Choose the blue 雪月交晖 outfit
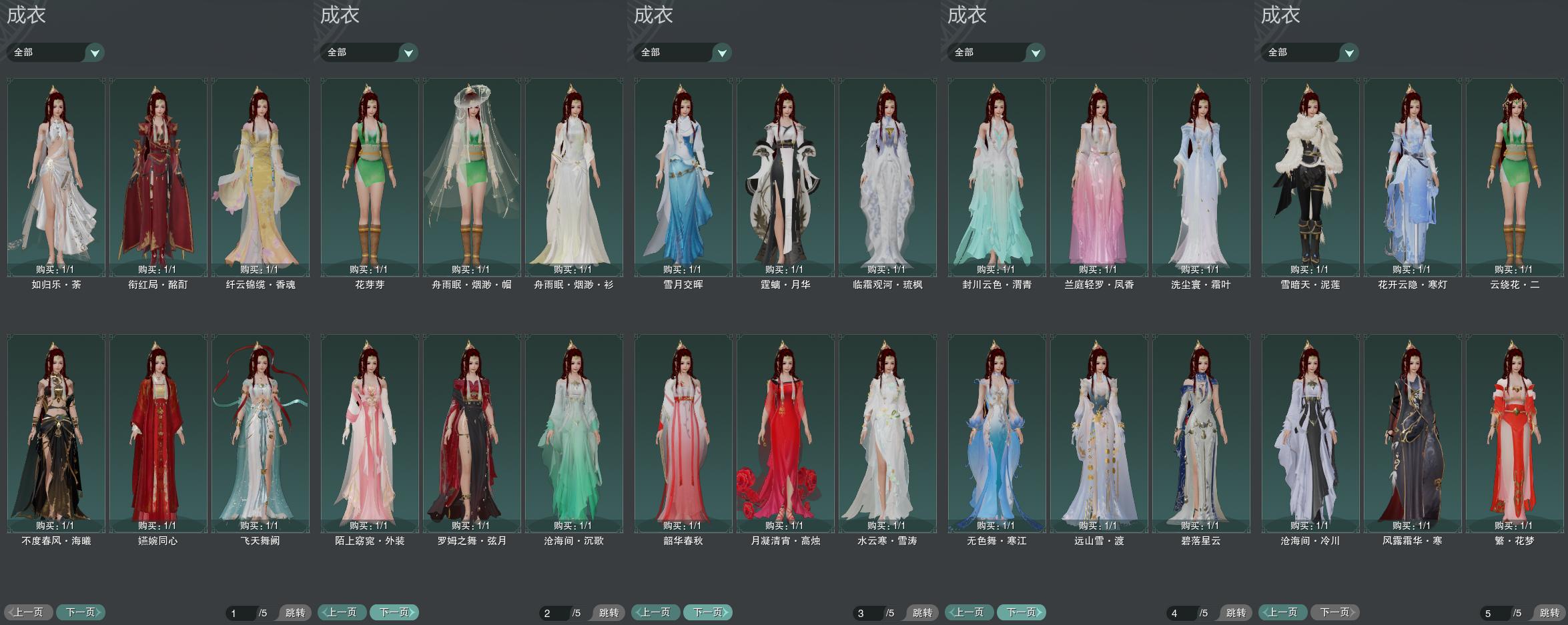 point(683,177)
